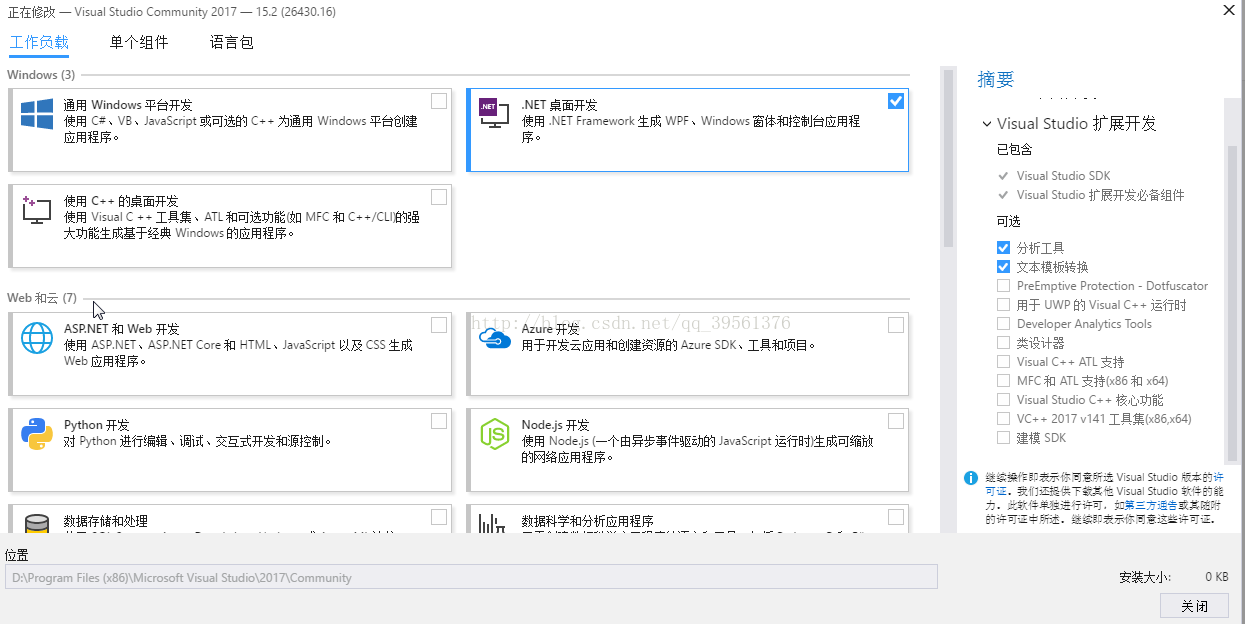Click the Azure cloud icon
1245x624 pixels.
[495, 338]
